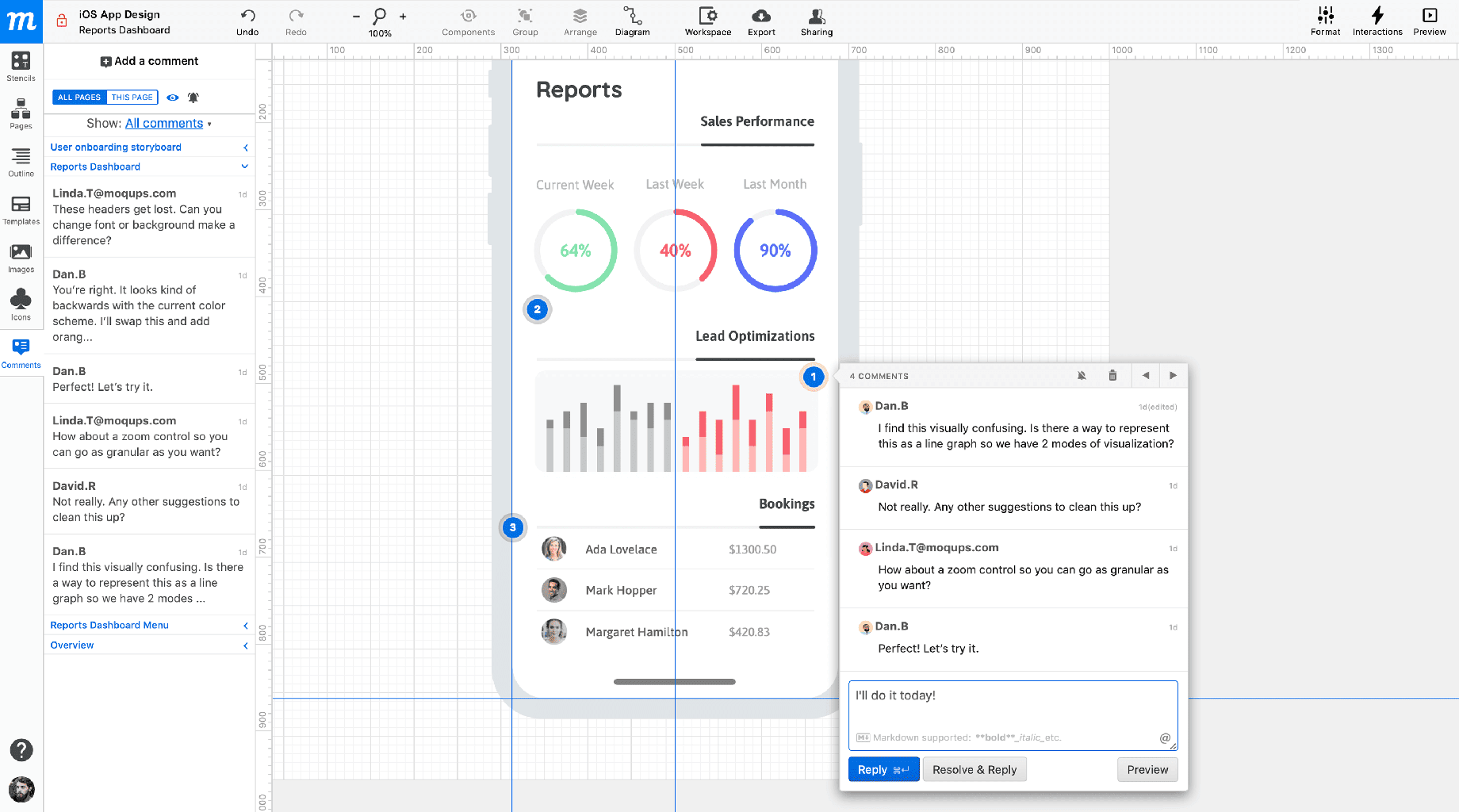Delete comment thread with trash icon
This screenshot has height=812, width=1459.
point(1112,376)
